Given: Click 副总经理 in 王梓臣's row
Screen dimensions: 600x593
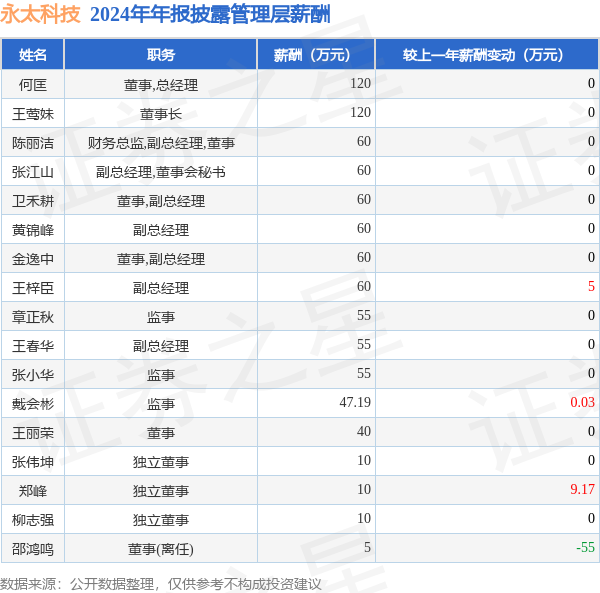Looking at the screenshot, I should (x=161, y=288).
